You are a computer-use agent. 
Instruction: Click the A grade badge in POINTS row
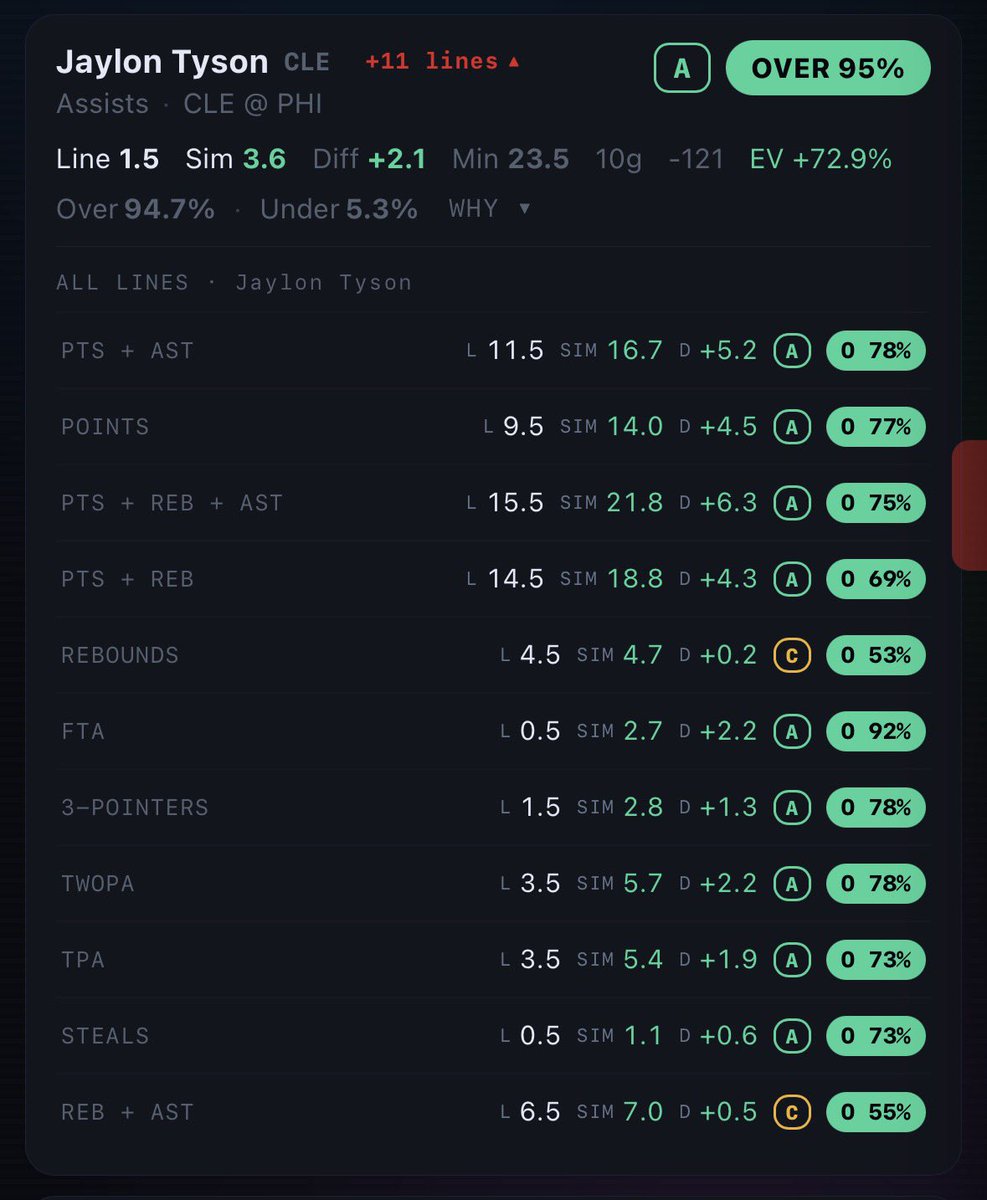(792, 427)
